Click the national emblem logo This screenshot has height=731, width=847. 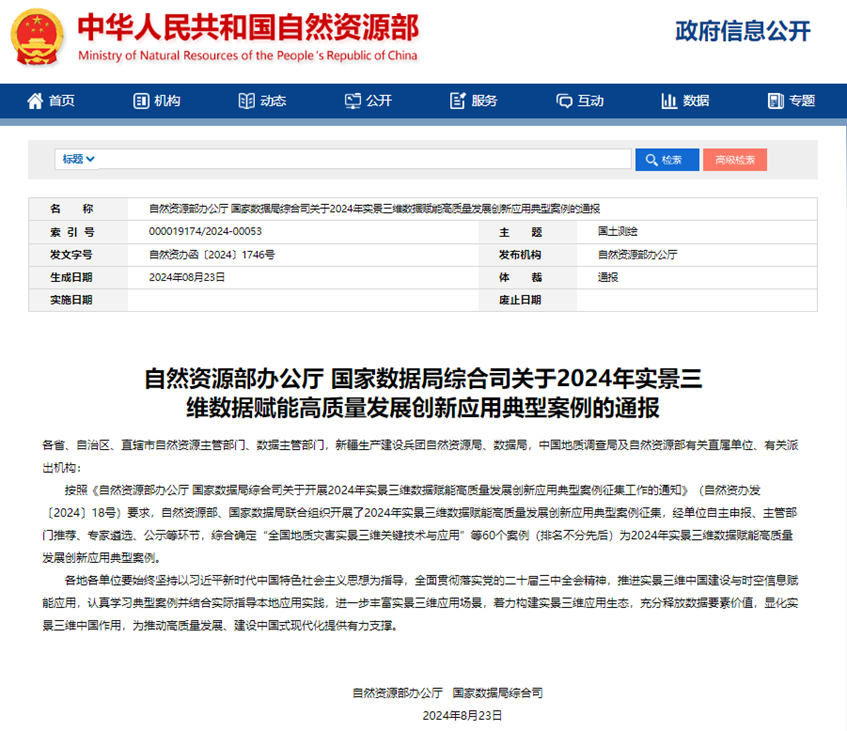point(37,38)
